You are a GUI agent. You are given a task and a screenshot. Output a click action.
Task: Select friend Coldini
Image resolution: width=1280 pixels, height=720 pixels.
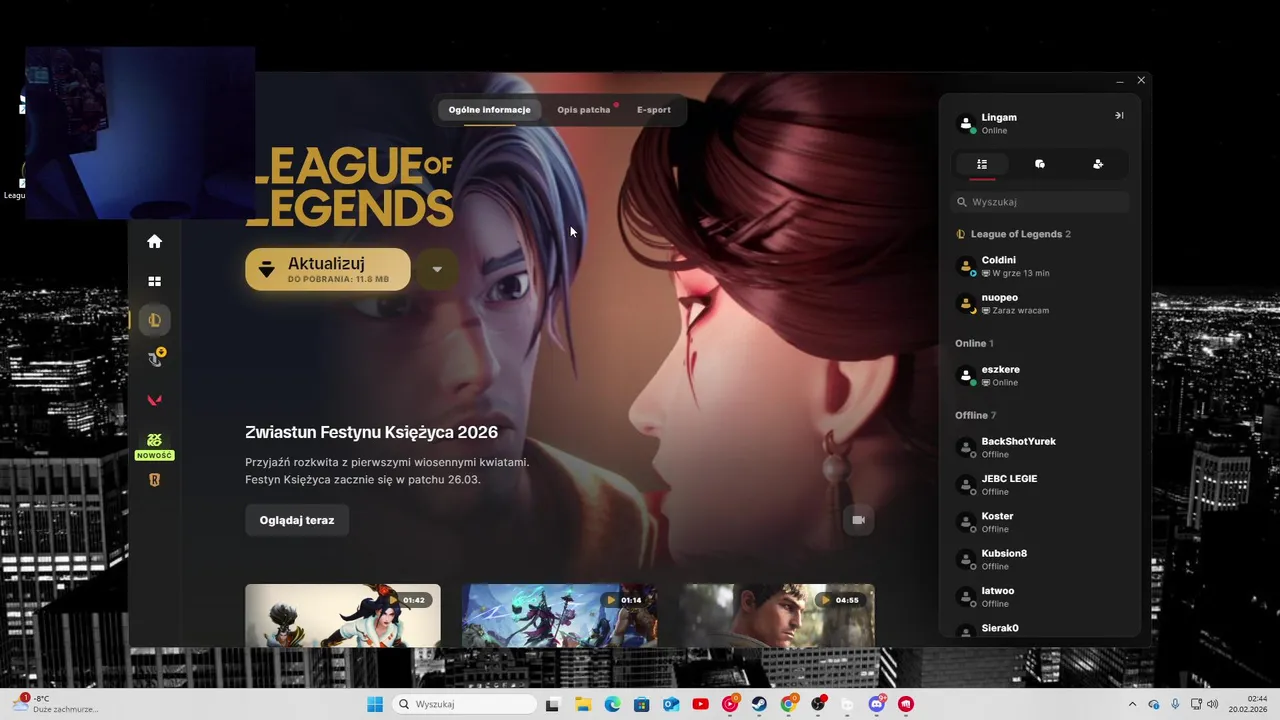1040,266
